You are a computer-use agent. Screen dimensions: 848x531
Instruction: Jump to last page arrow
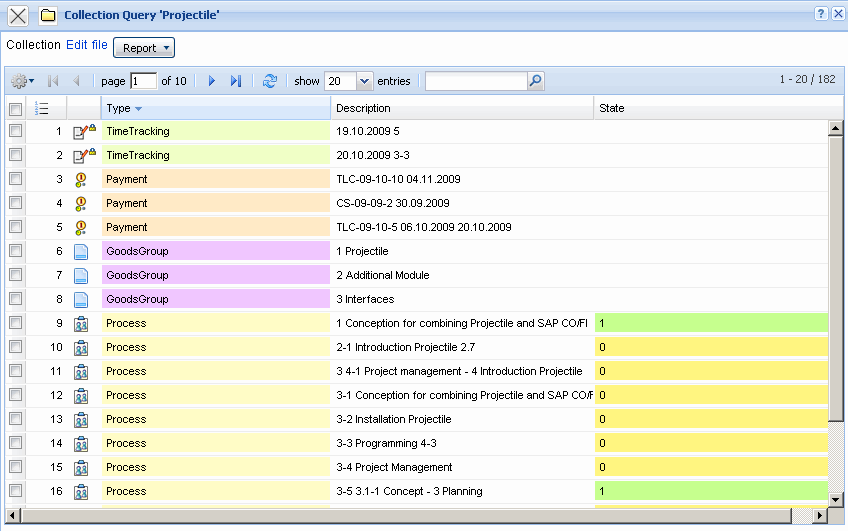236,81
